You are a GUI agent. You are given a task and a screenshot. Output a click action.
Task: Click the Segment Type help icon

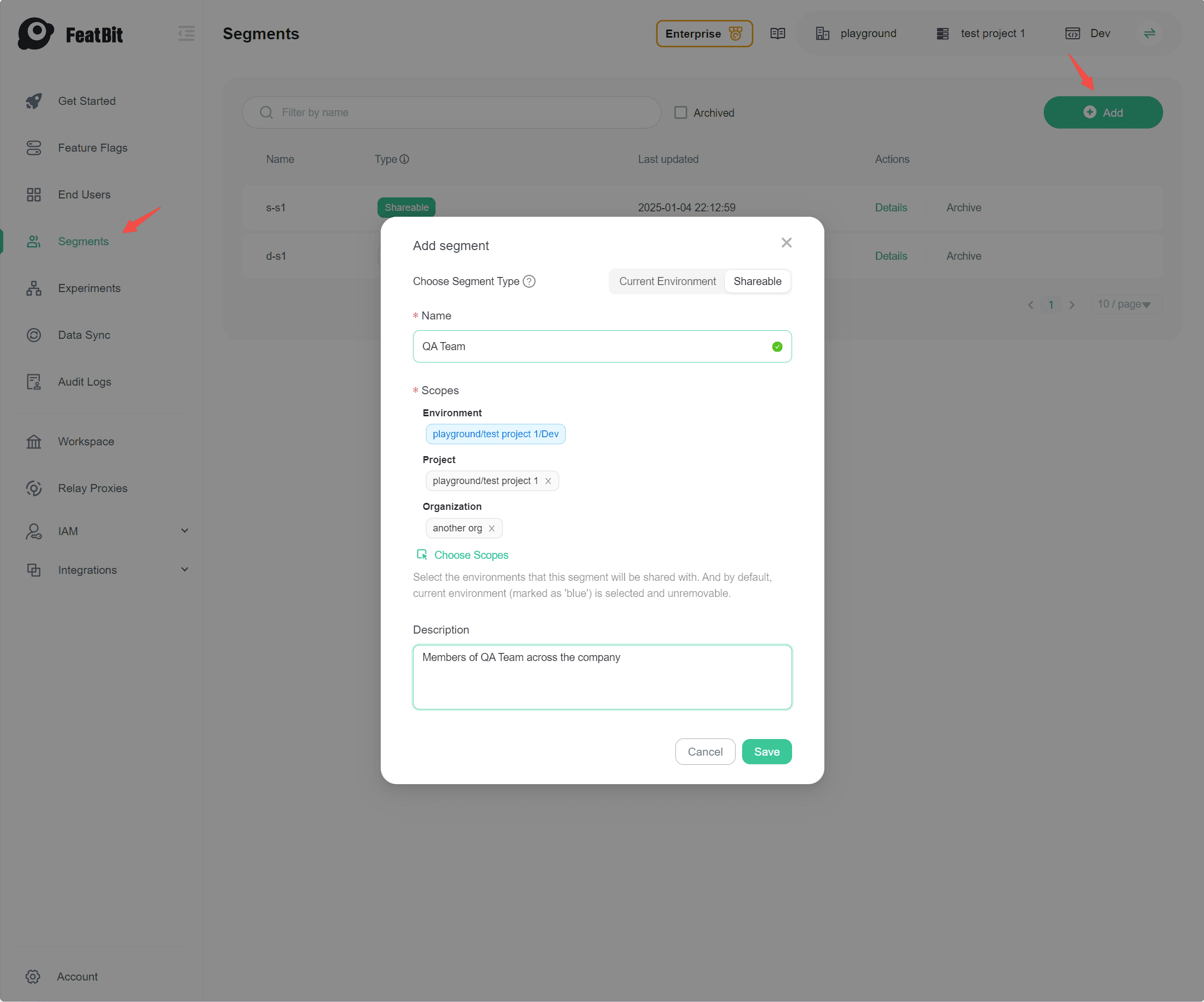point(529,281)
